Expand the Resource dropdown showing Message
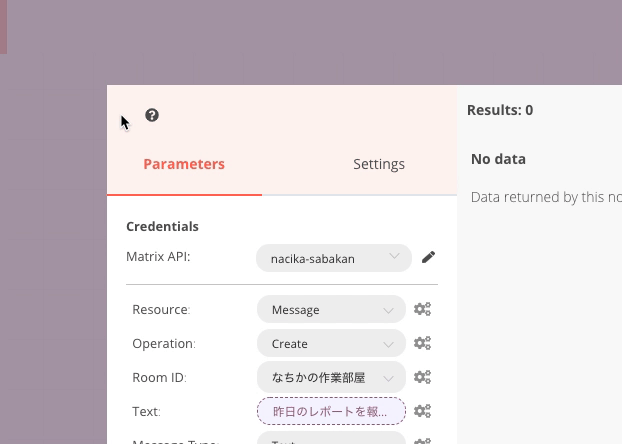The width and height of the screenshot is (622, 444). [330, 310]
